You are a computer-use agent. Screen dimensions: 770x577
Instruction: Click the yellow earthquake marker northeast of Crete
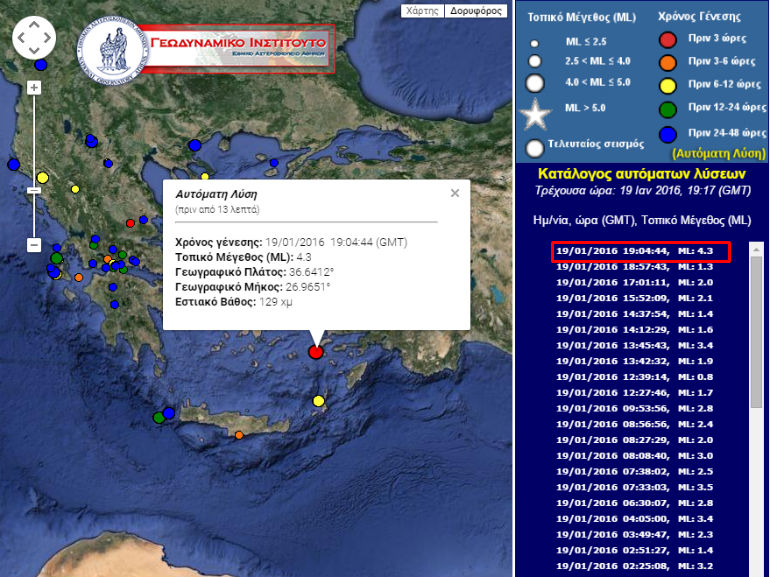pyautogui.click(x=319, y=401)
